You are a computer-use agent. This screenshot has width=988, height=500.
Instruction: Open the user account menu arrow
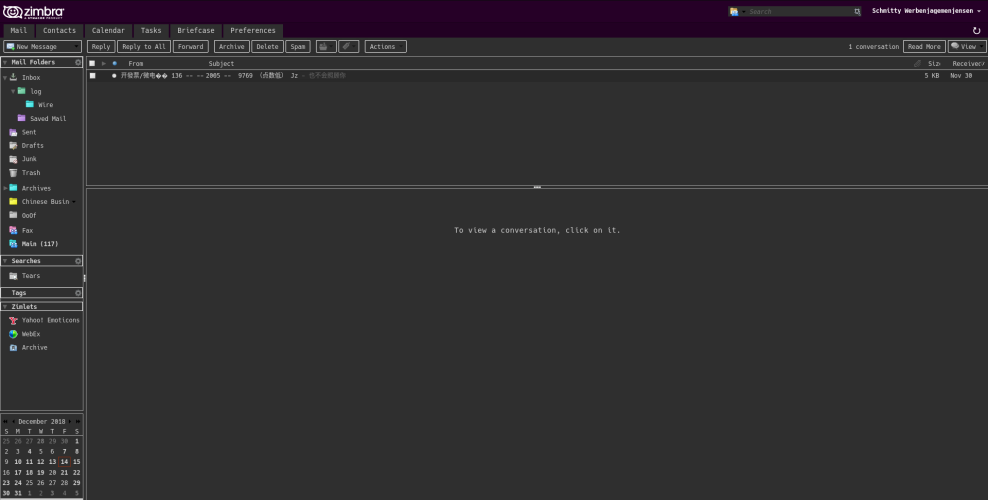point(979,11)
